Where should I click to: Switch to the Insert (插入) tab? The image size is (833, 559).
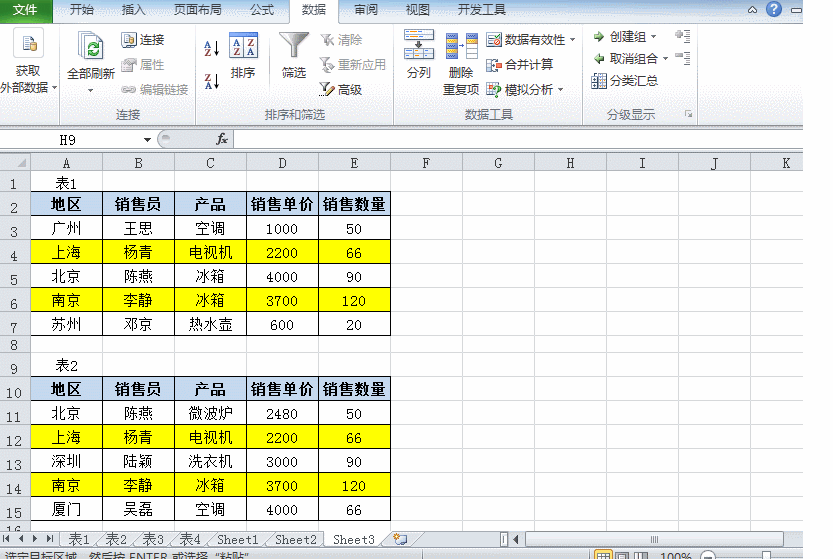pos(133,10)
